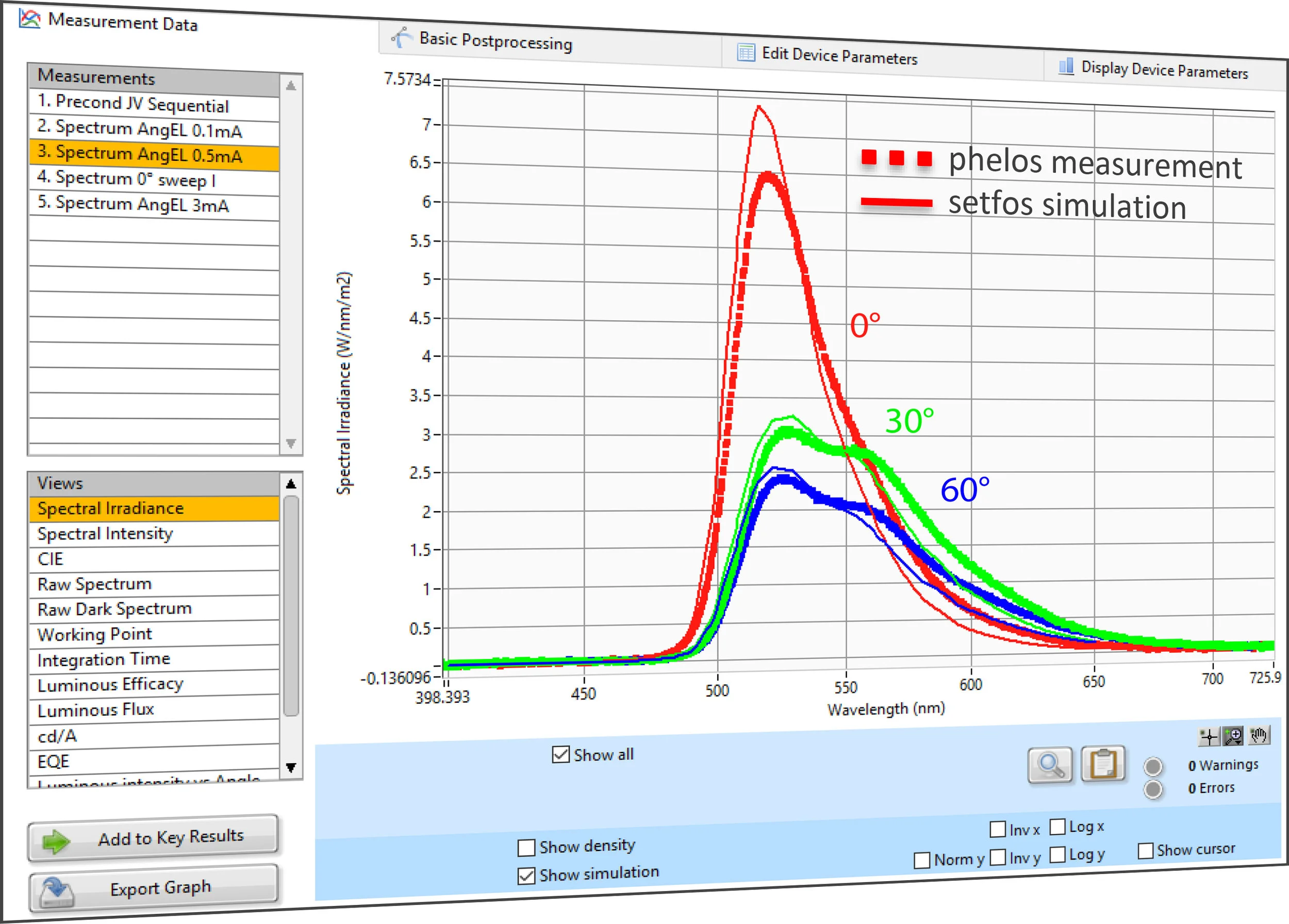This screenshot has height=924, width=1289.
Task: Click the magnifying glass button
Action: click(x=1050, y=765)
